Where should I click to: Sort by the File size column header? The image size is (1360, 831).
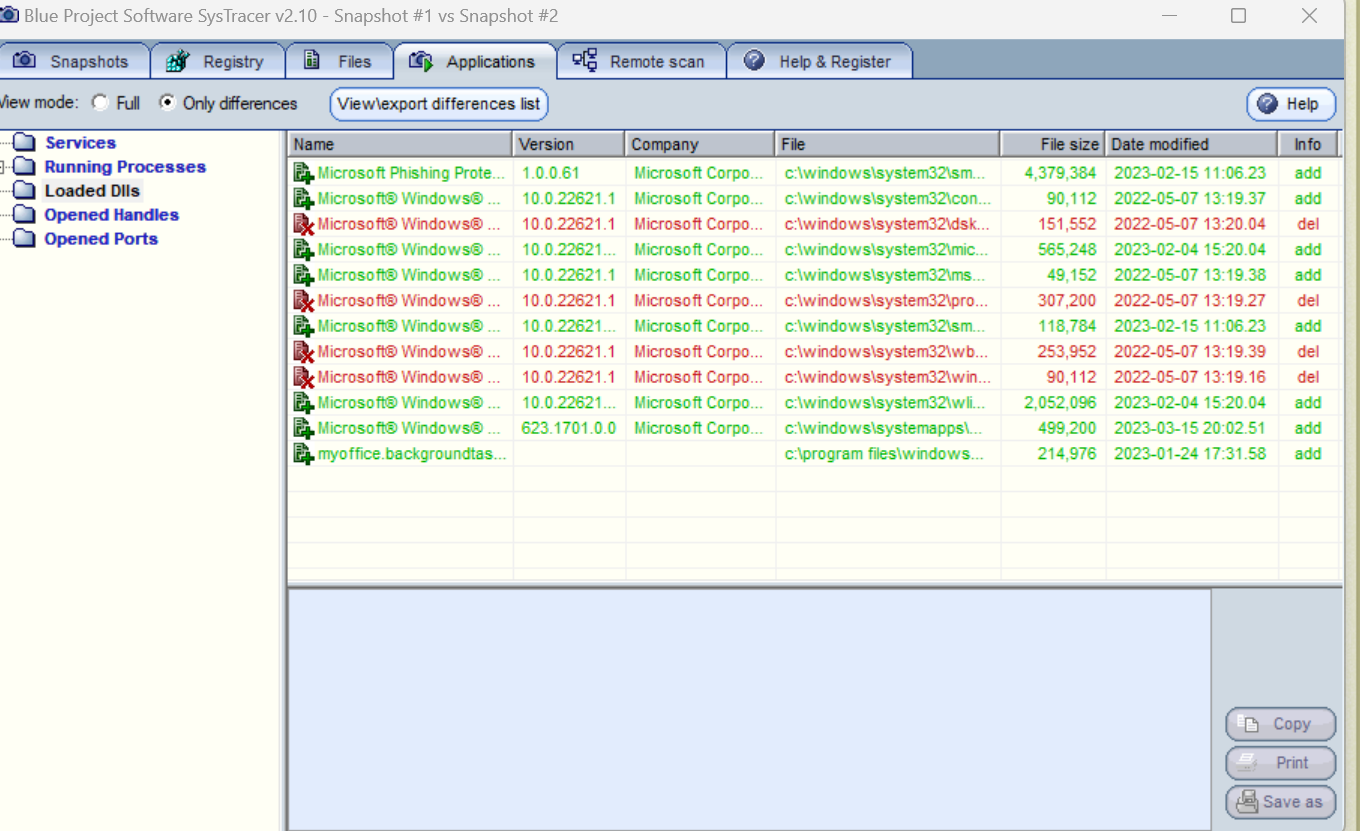pos(1053,144)
